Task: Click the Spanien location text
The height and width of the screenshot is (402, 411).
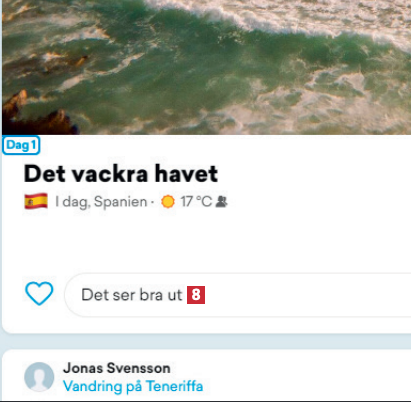Action: coord(120,202)
